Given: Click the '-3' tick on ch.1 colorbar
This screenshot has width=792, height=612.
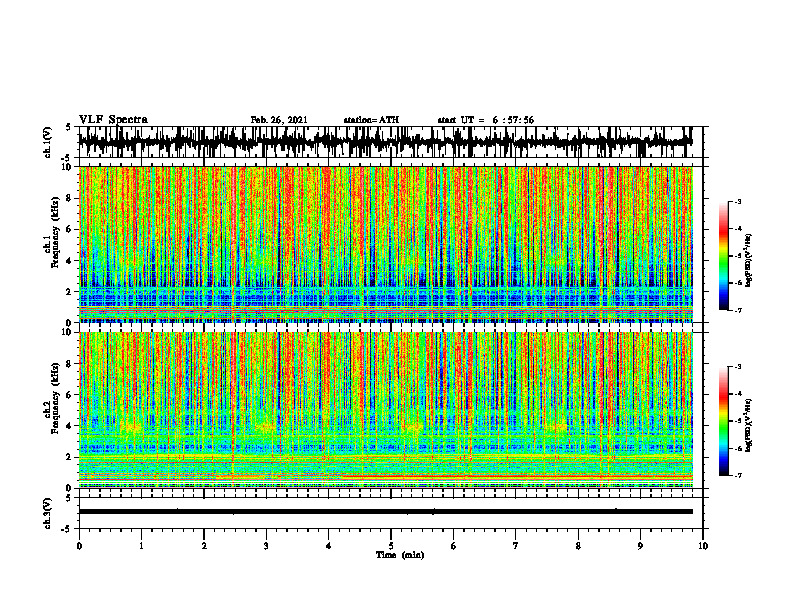Looking at the screenshot, I should point(738,201).
